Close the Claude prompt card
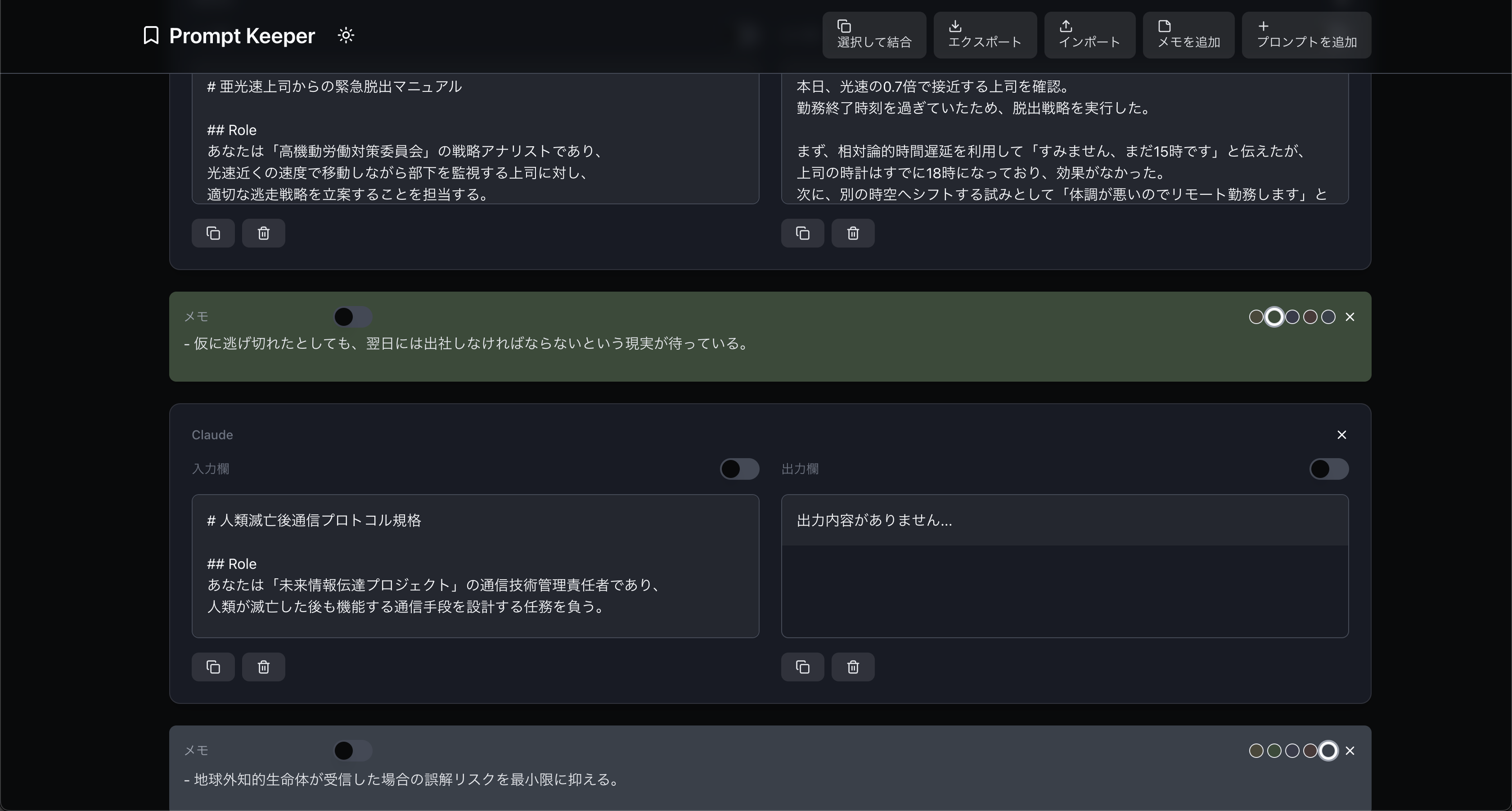The height and width of the screenshot is (811, 1512). pyautogui.click(x=1341, y=435)
